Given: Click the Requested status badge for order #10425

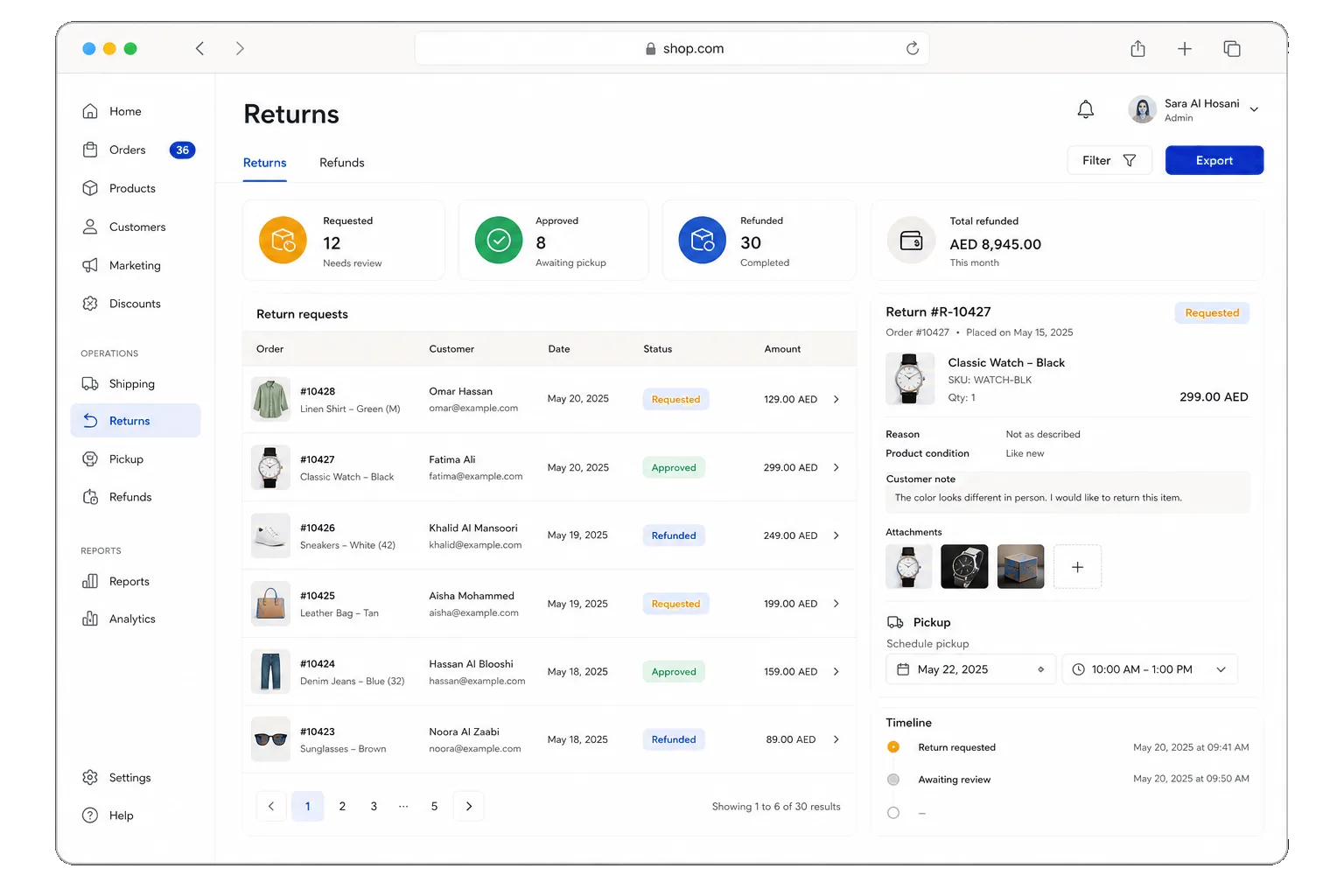Looking at the screenshot, I should click(675, 604).
